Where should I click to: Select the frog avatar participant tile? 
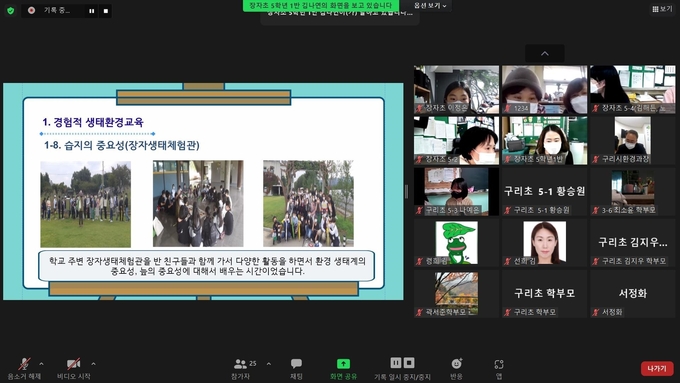pyautogui.click(x=456, y=242)
